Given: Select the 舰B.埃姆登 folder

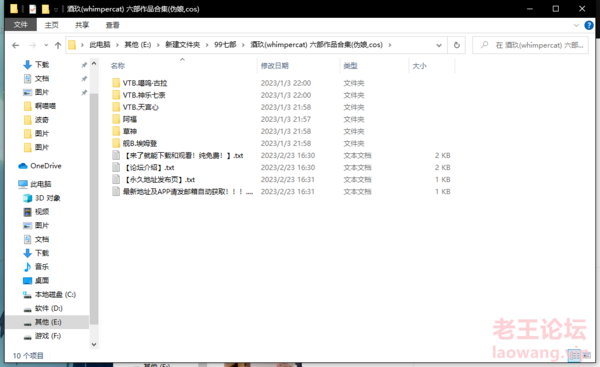Looking at the screenshot, I should click(x=140, y=144).
